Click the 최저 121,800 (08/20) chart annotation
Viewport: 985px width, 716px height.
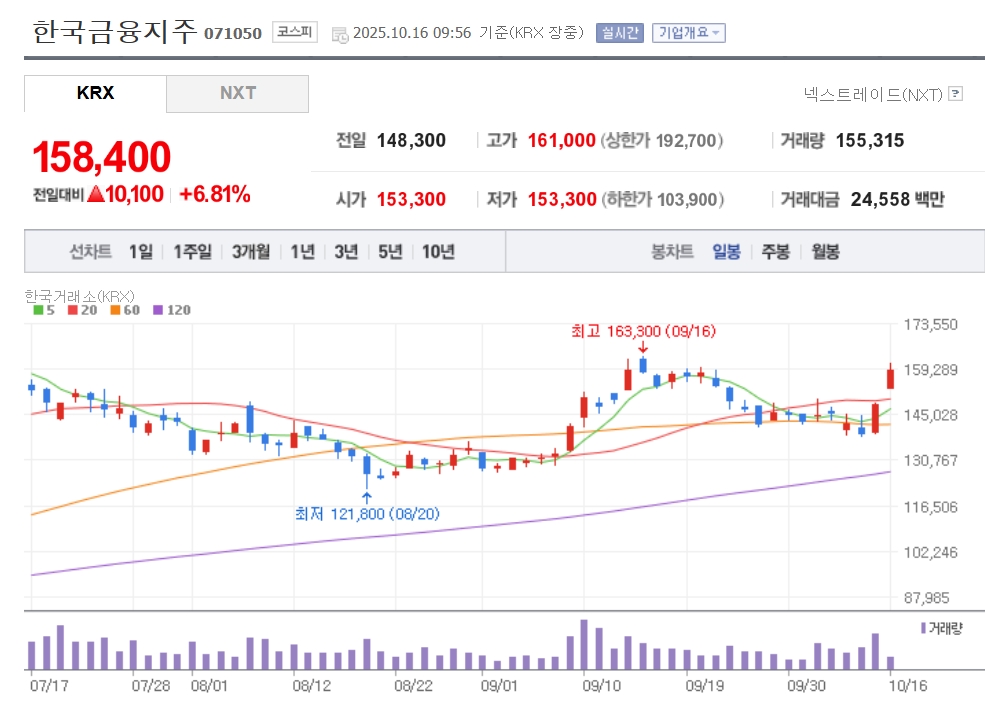click(x=367, y=514)
